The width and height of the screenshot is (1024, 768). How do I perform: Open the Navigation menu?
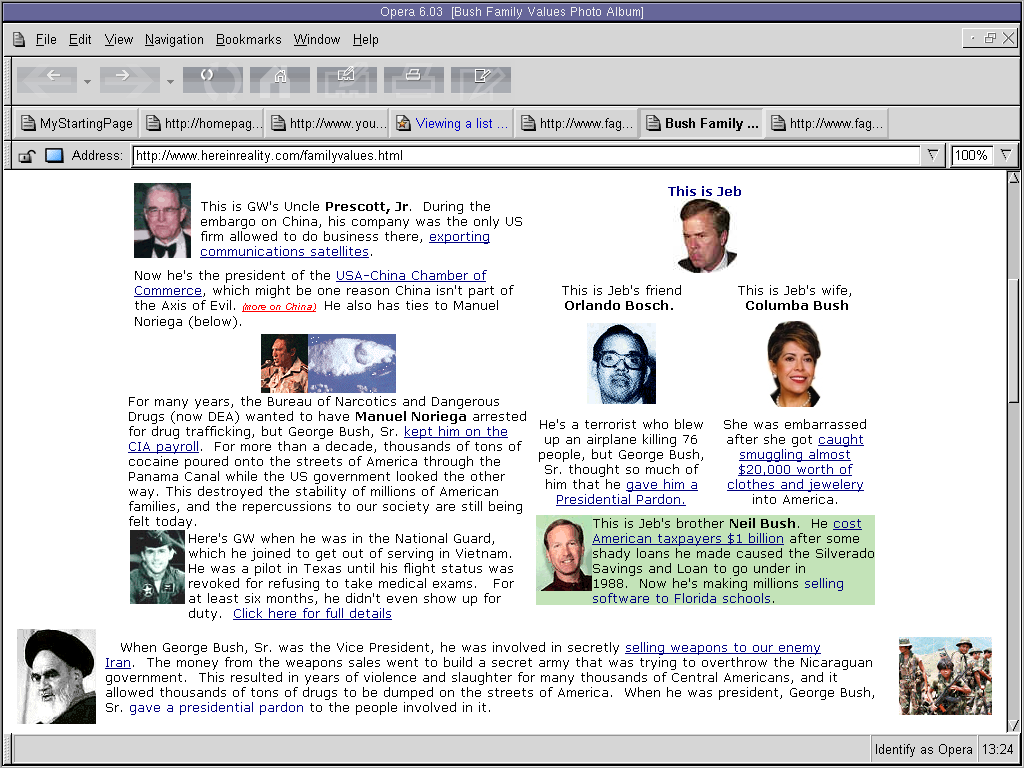(x=174, y=40)
